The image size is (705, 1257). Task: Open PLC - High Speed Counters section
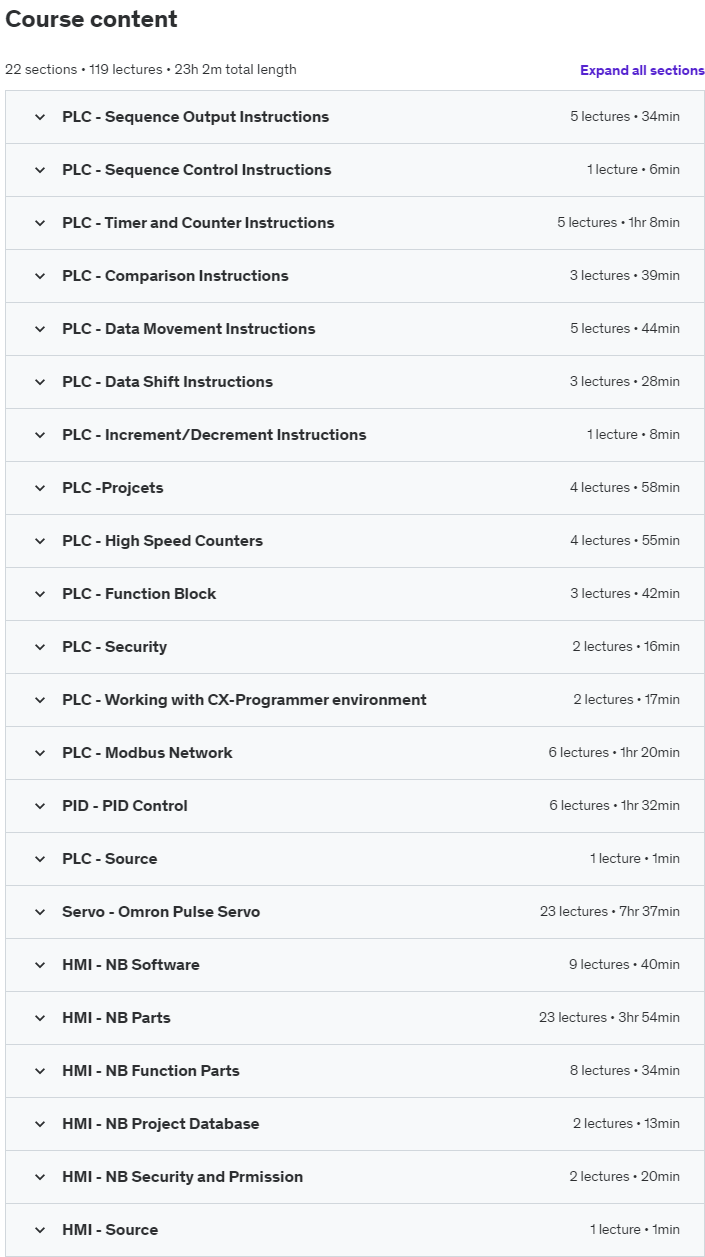tap(162, 541)
